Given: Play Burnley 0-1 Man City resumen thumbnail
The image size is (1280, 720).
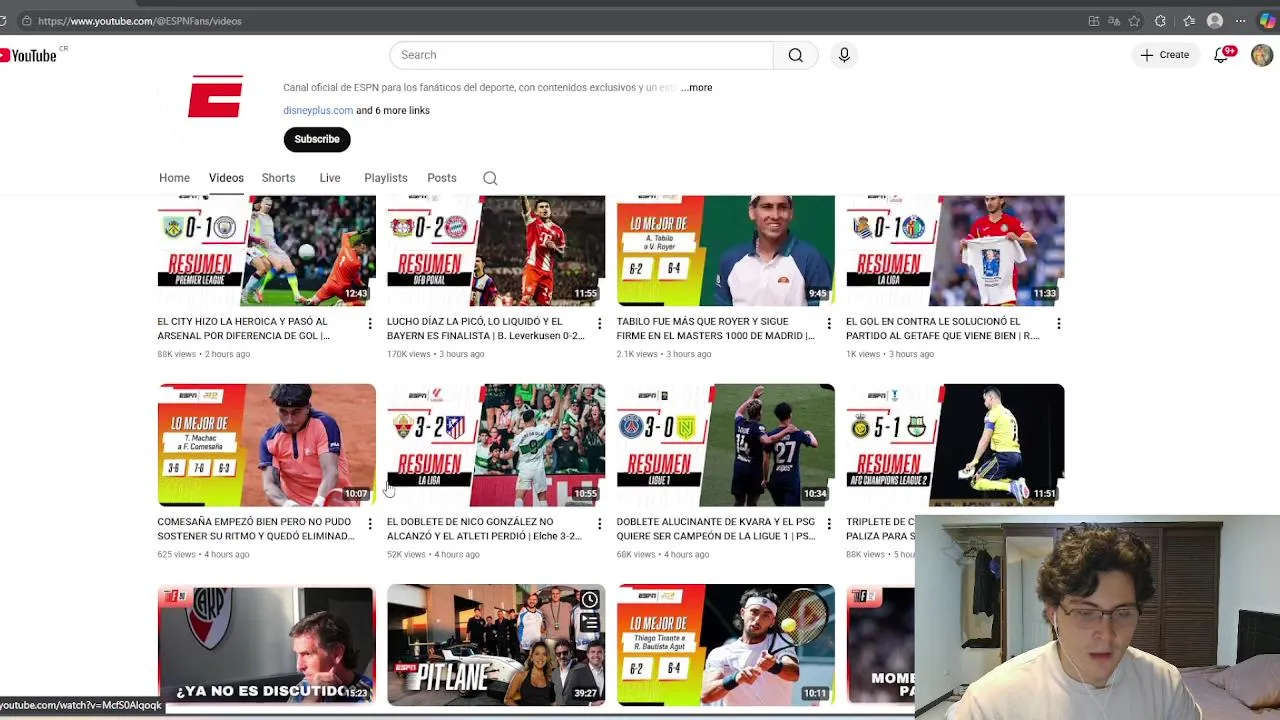Looking at the screenshot, I should point(266,251).
